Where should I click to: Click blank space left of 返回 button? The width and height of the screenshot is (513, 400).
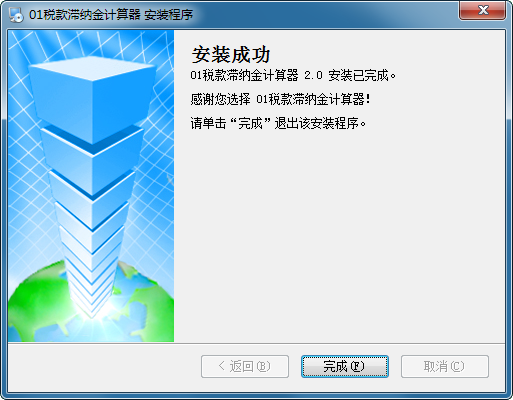coord(104,367)
